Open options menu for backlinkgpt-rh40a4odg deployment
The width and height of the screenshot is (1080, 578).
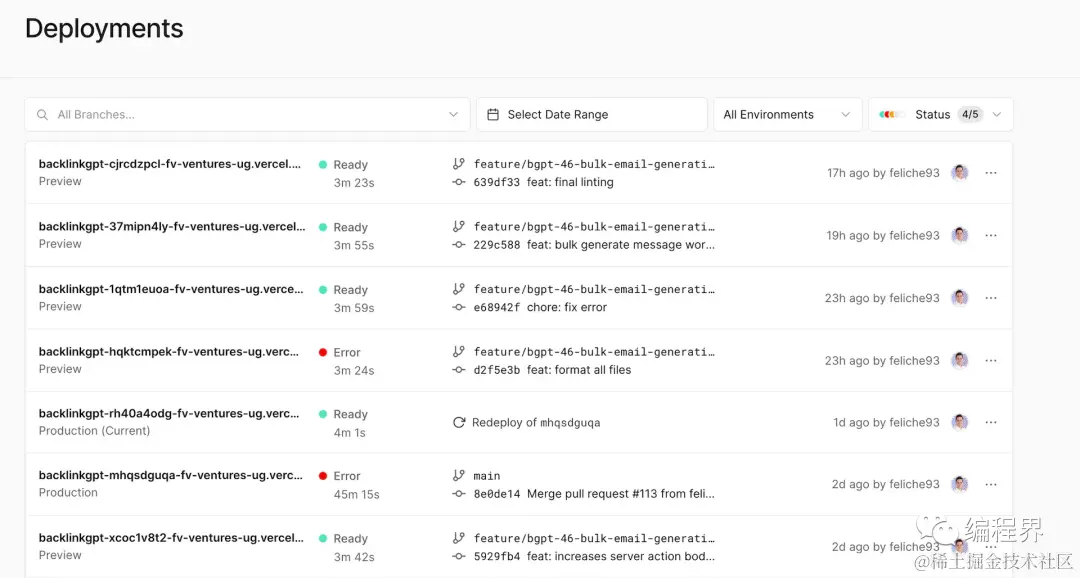pyautogui.click(x=990, y=422)
